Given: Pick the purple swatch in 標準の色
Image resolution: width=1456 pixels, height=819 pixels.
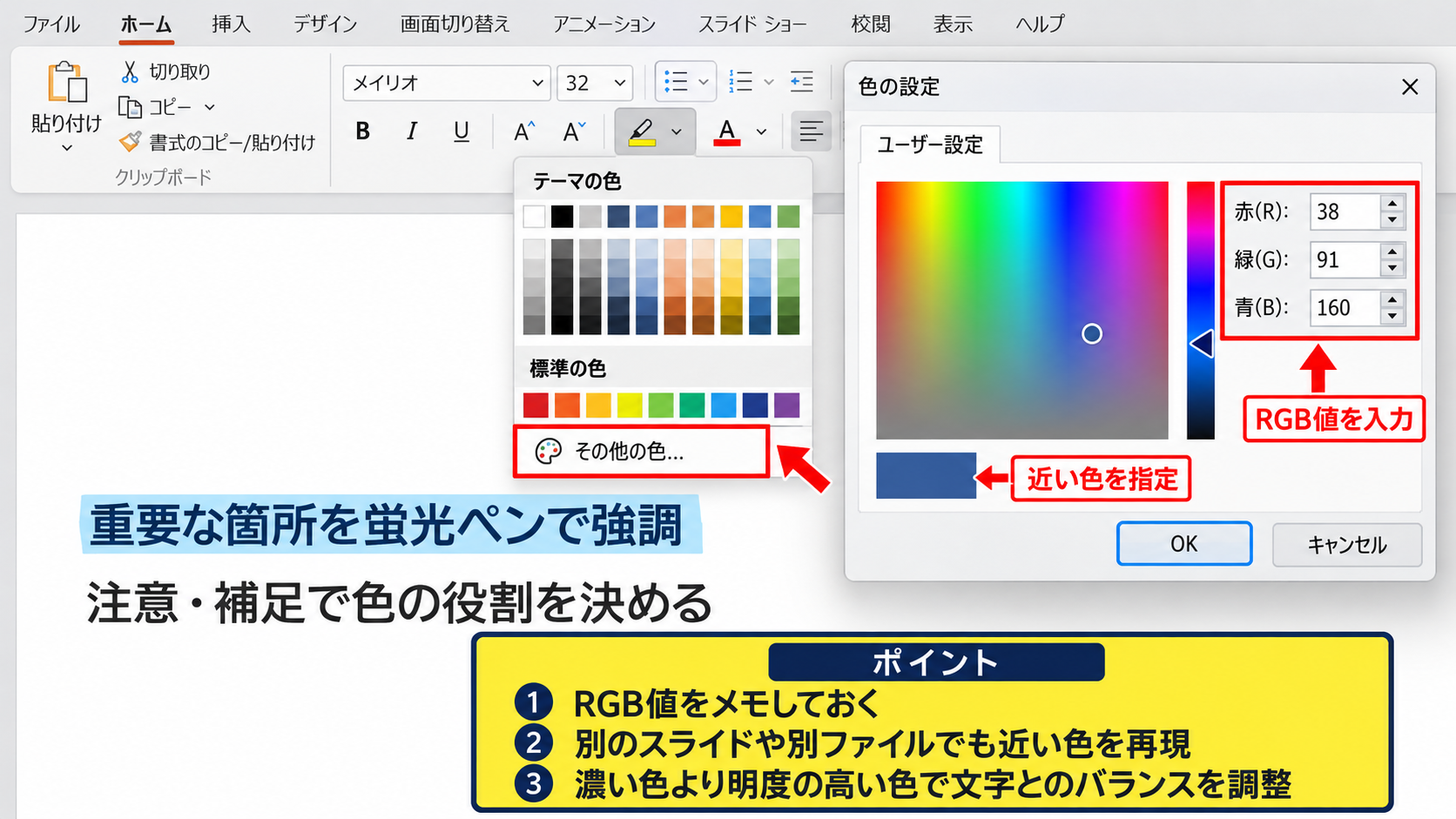Looking at the screenshot, I should click(786, 405).
